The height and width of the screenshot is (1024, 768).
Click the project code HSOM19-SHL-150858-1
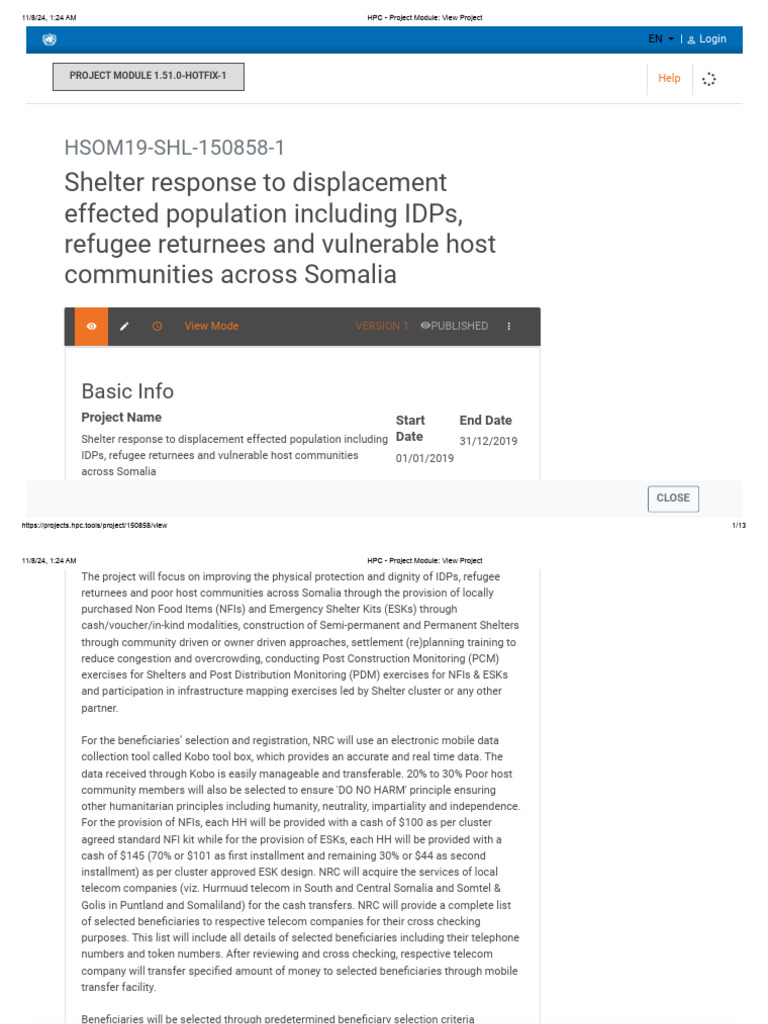tap(175, 148)
